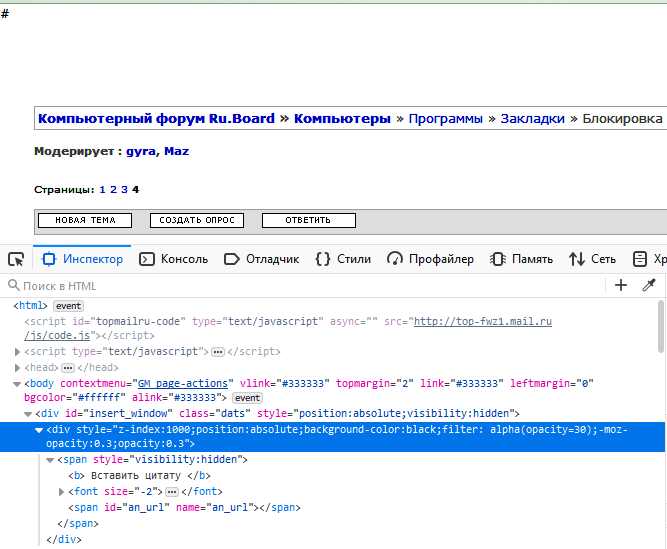Collapse the selected z-index div node
The height and width of the screenshot is (549, 667).
click(39, 430)
